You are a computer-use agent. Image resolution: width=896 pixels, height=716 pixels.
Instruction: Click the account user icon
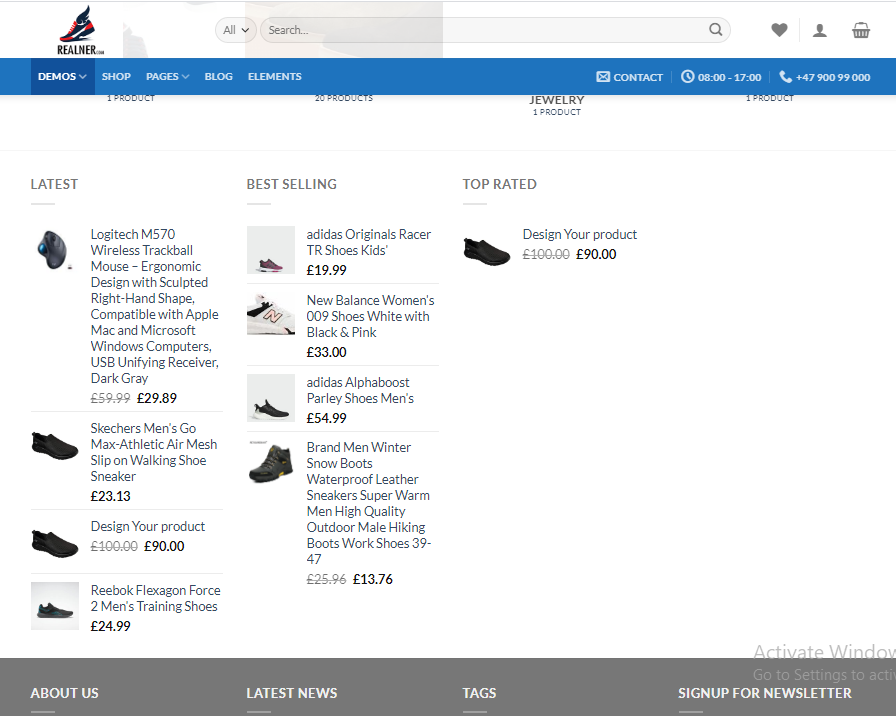coord(820,30)
